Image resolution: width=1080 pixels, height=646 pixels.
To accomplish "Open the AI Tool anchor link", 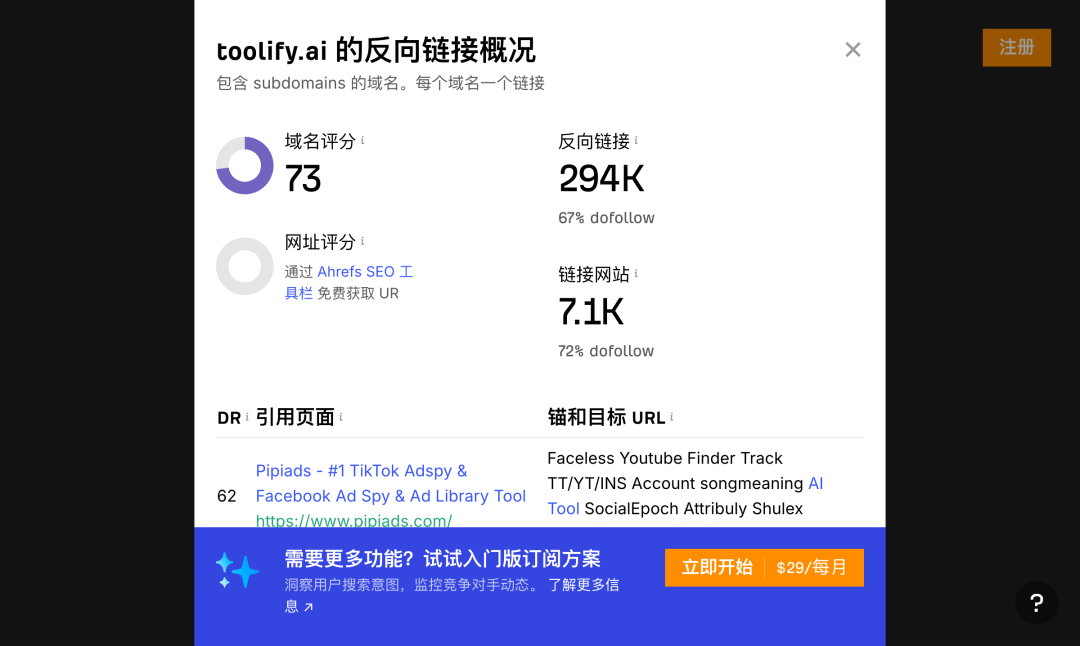I will (x=815, y=484).
